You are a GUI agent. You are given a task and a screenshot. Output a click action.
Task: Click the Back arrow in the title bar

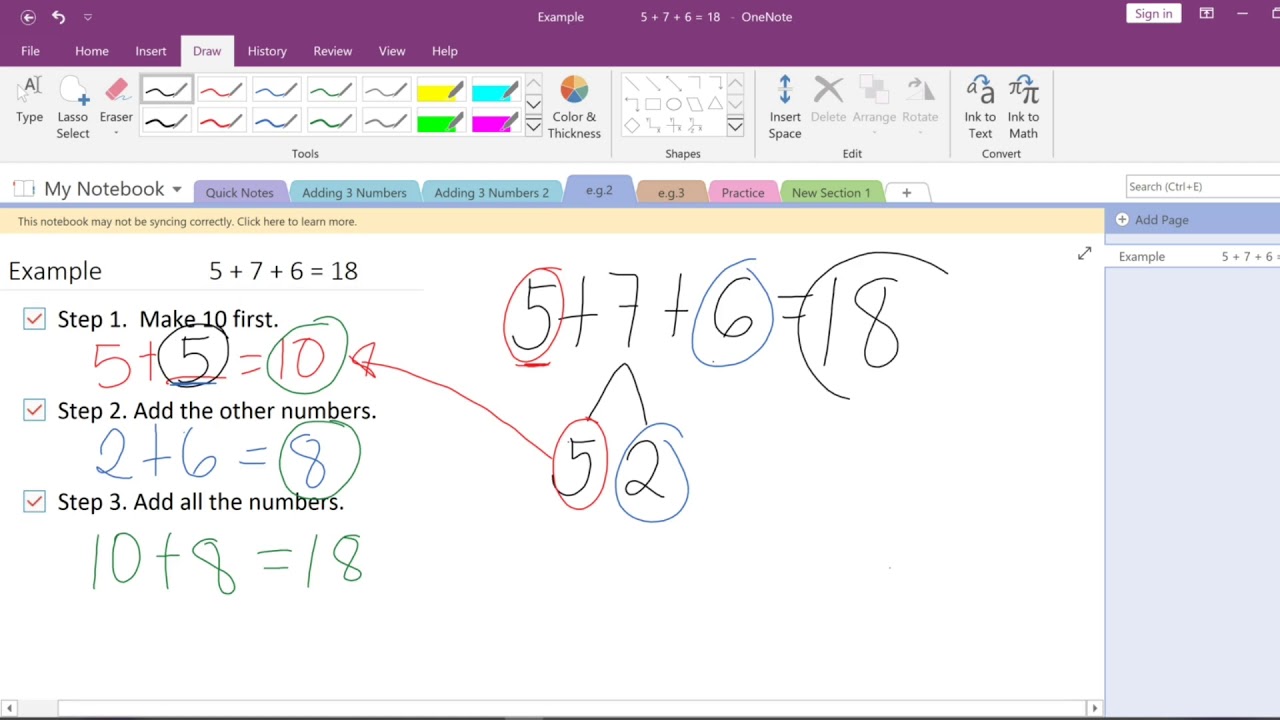pos(28,17)
